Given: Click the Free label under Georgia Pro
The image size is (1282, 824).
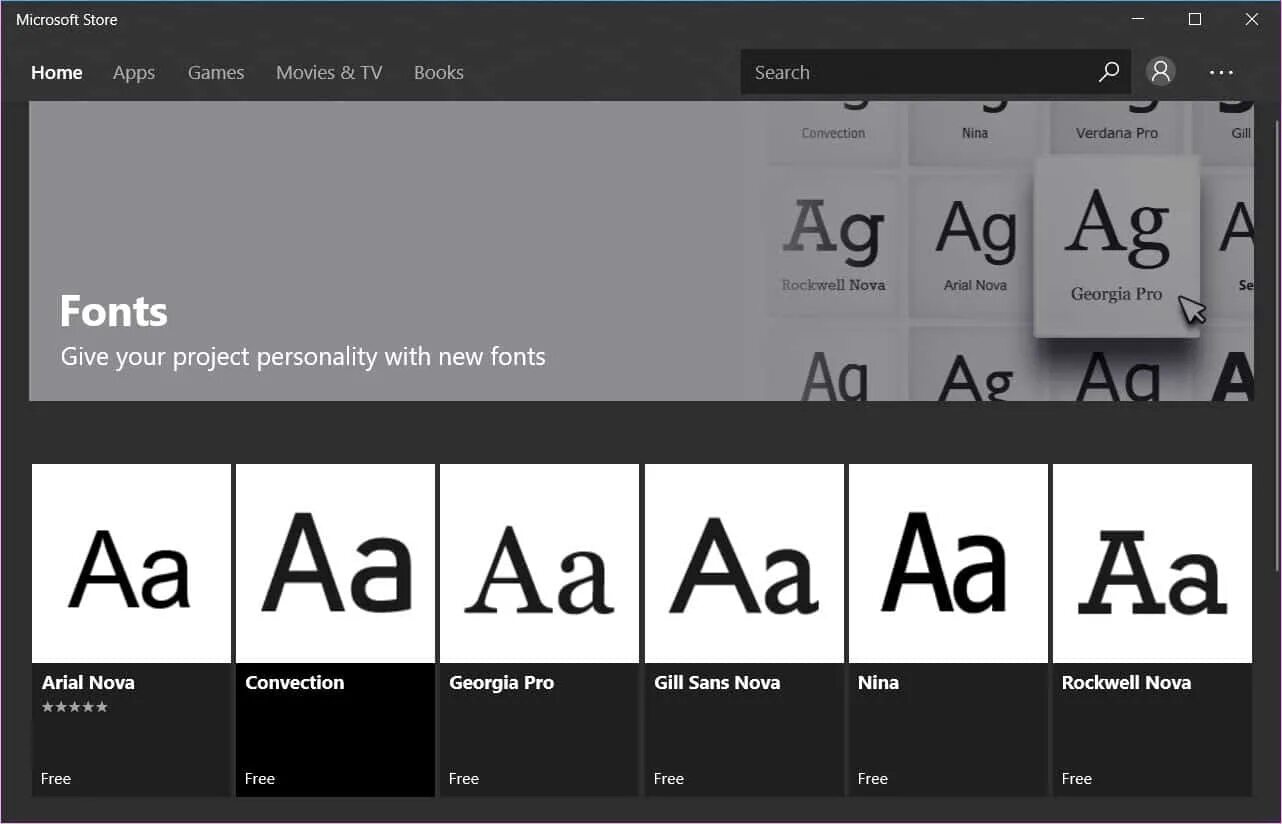Looking at the screenshot, I should (464, 778).
